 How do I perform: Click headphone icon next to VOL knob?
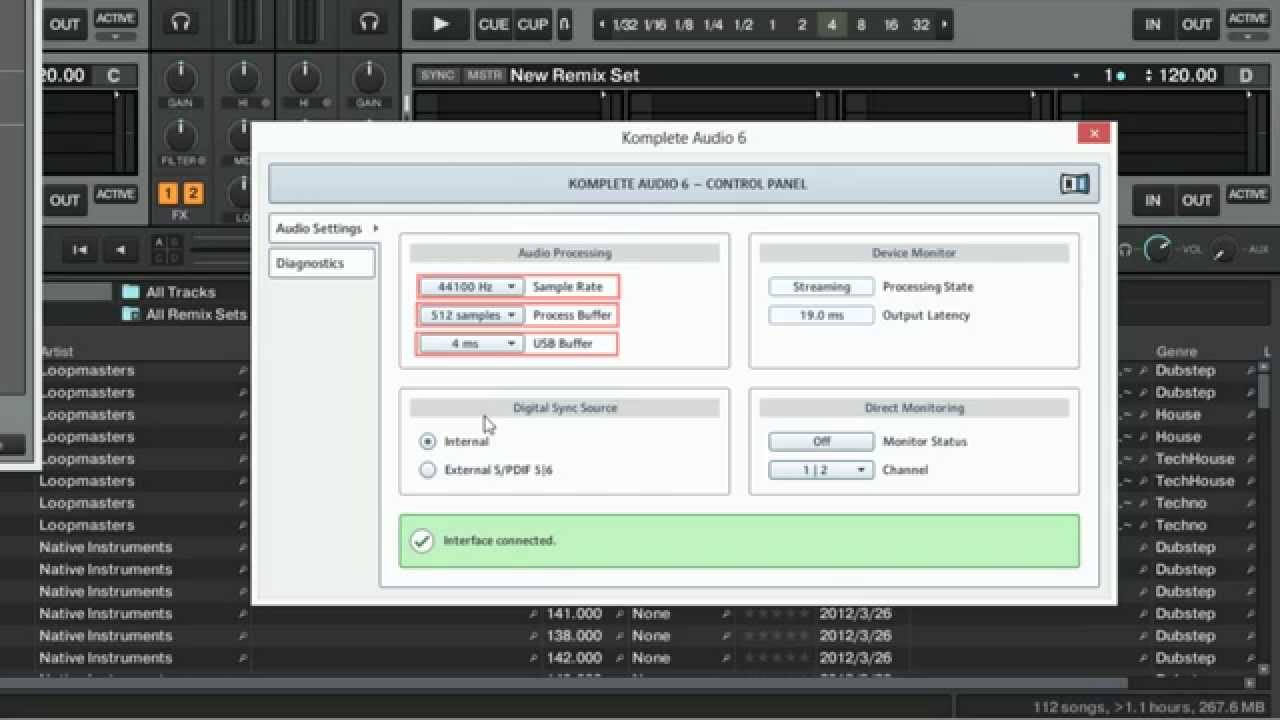(x=1126, y=250)
